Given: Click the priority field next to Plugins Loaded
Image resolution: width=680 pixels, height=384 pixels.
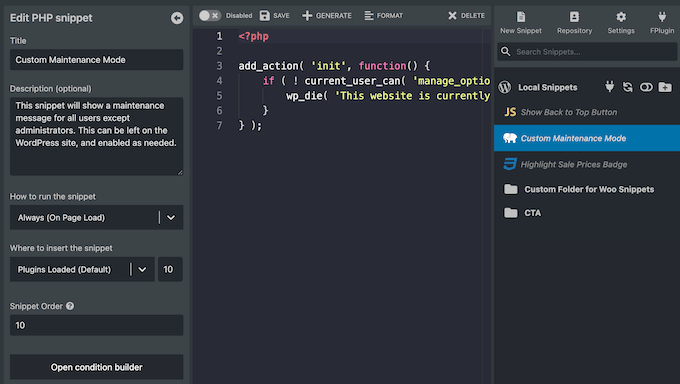Looking at the screenshot, I should [x=170, y=269].
